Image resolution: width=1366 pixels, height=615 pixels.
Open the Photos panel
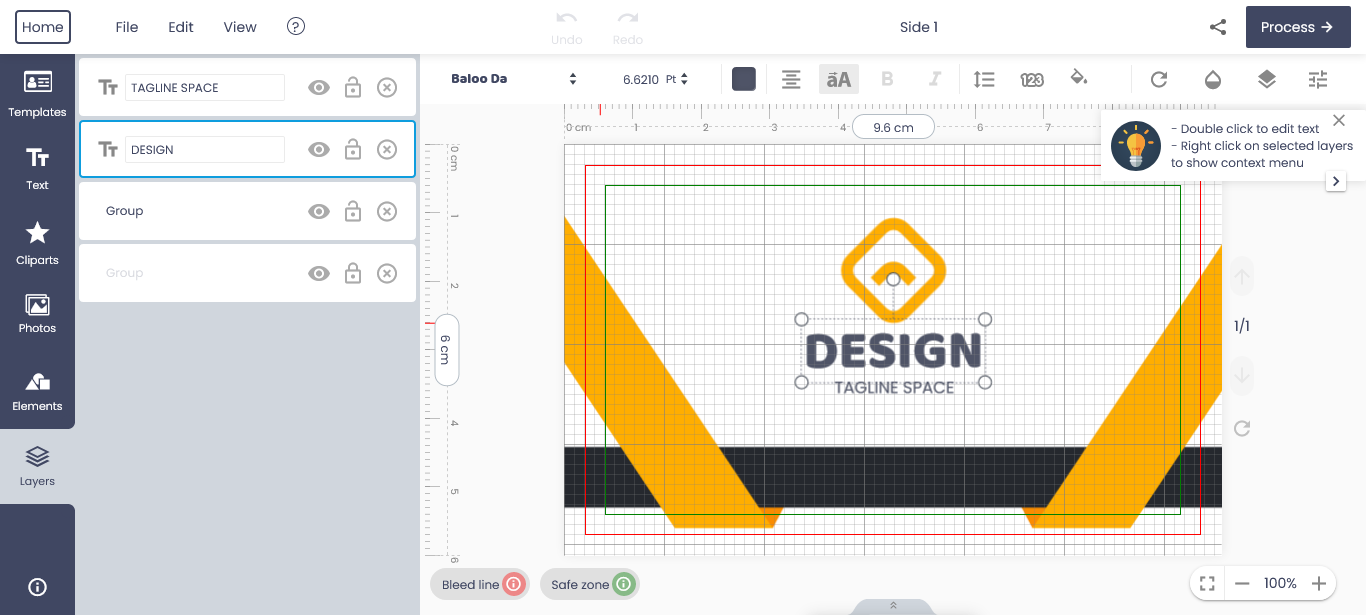(x=37, y=314)
